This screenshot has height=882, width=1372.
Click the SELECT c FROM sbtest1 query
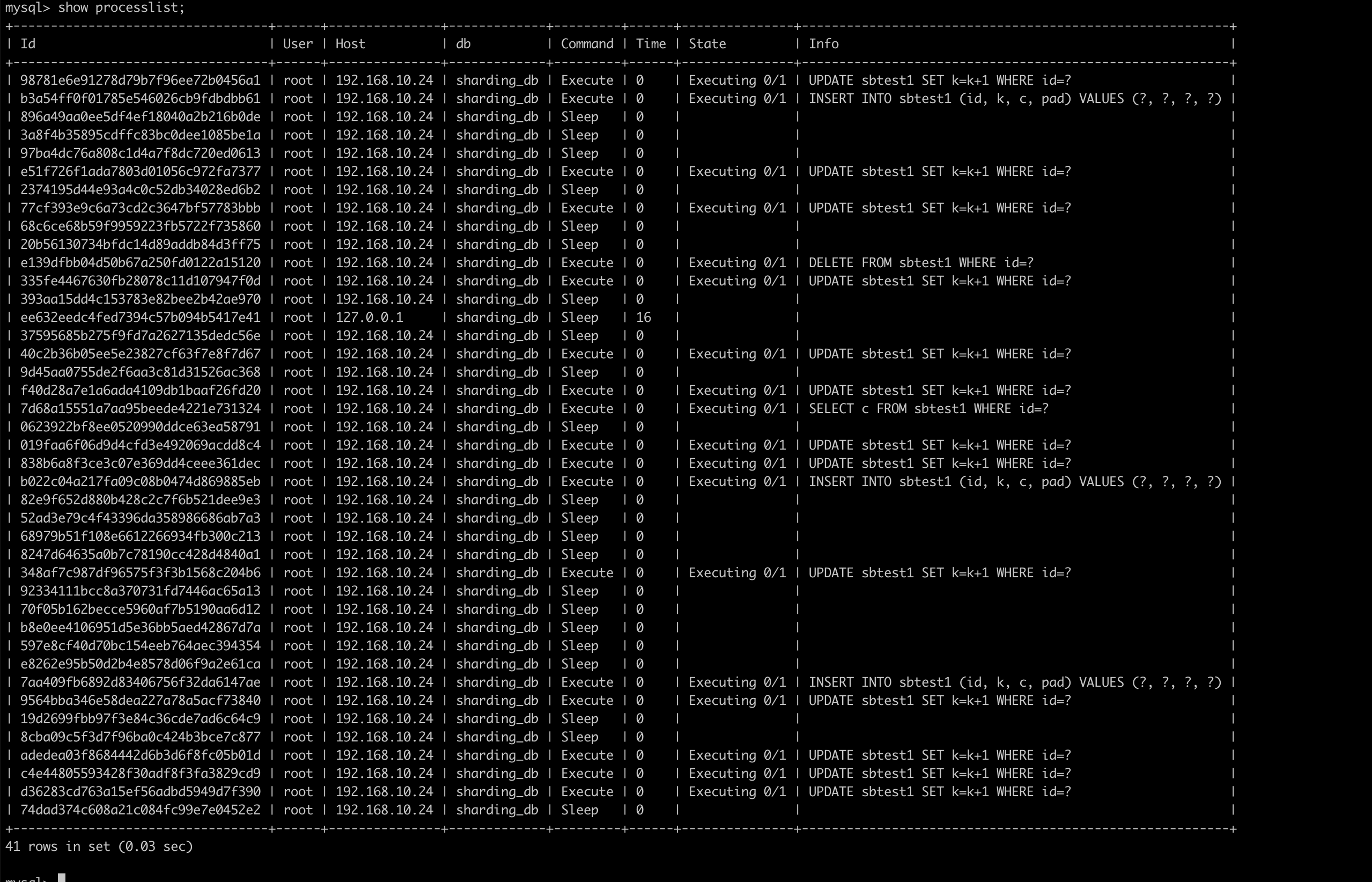pos(928,409)
